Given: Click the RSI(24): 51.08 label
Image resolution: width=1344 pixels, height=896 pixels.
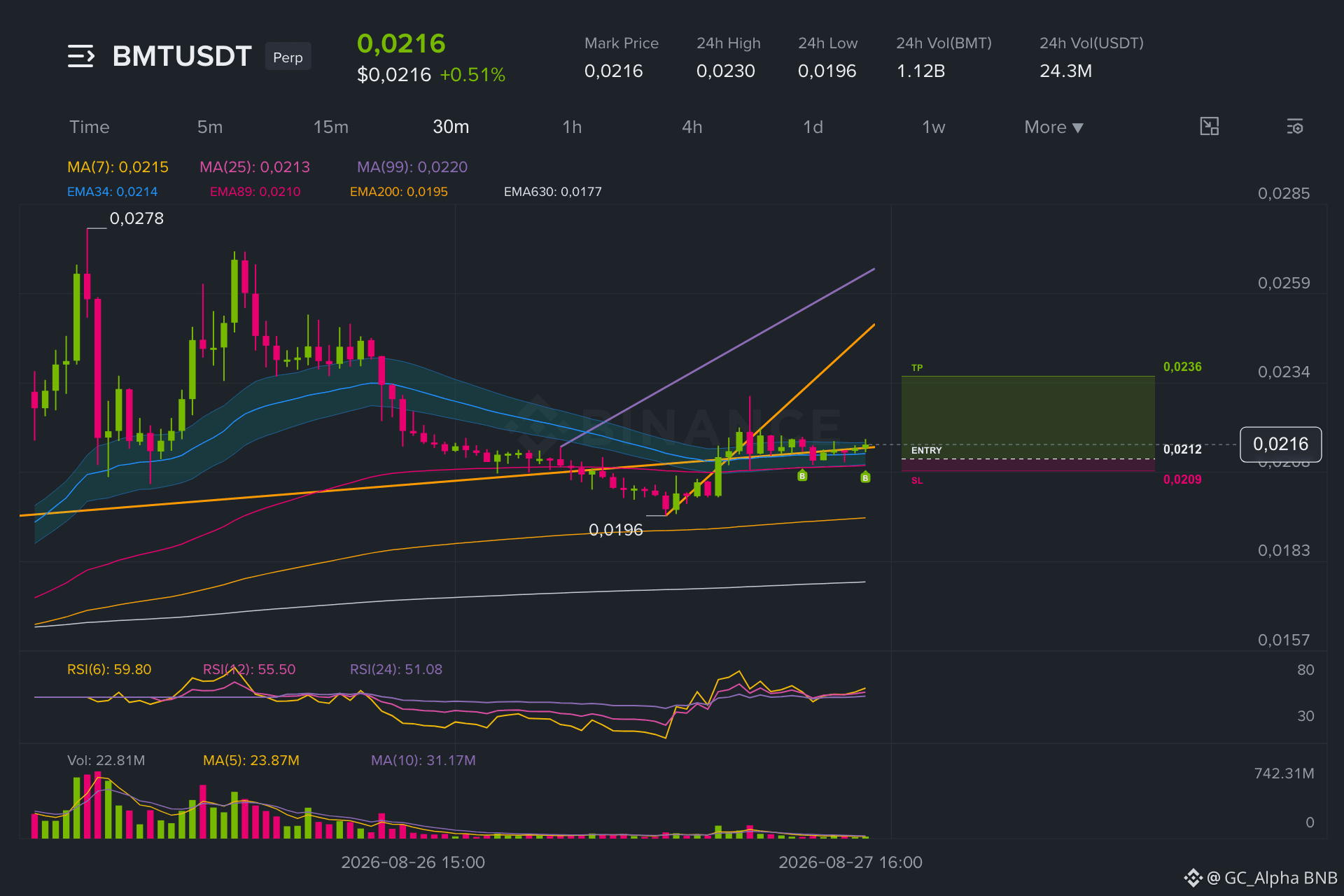Looking at the screenshot, I should [x=396, y=669].
